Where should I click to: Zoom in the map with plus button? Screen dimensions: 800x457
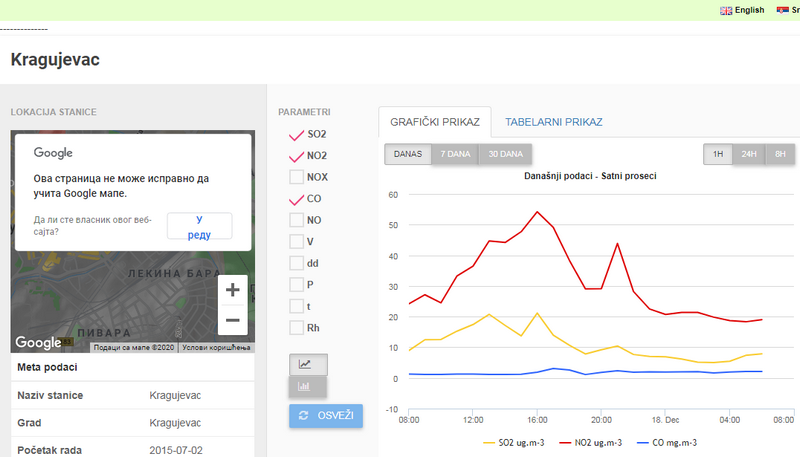click(233, 290)
